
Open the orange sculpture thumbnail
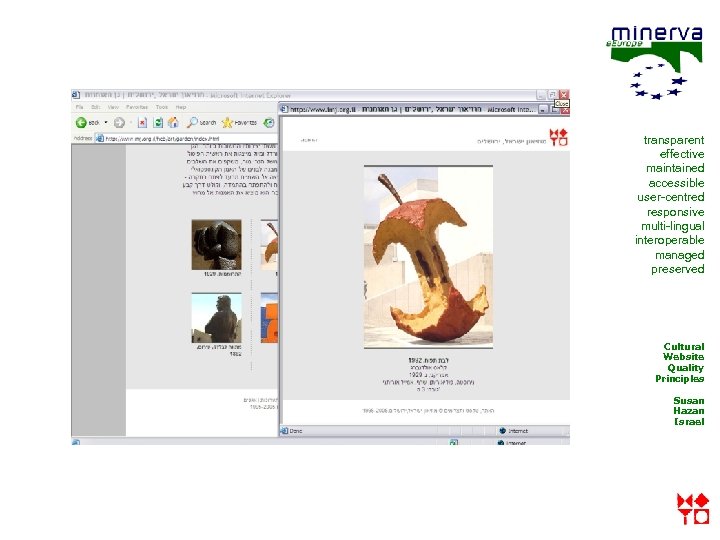click(269, 318)
